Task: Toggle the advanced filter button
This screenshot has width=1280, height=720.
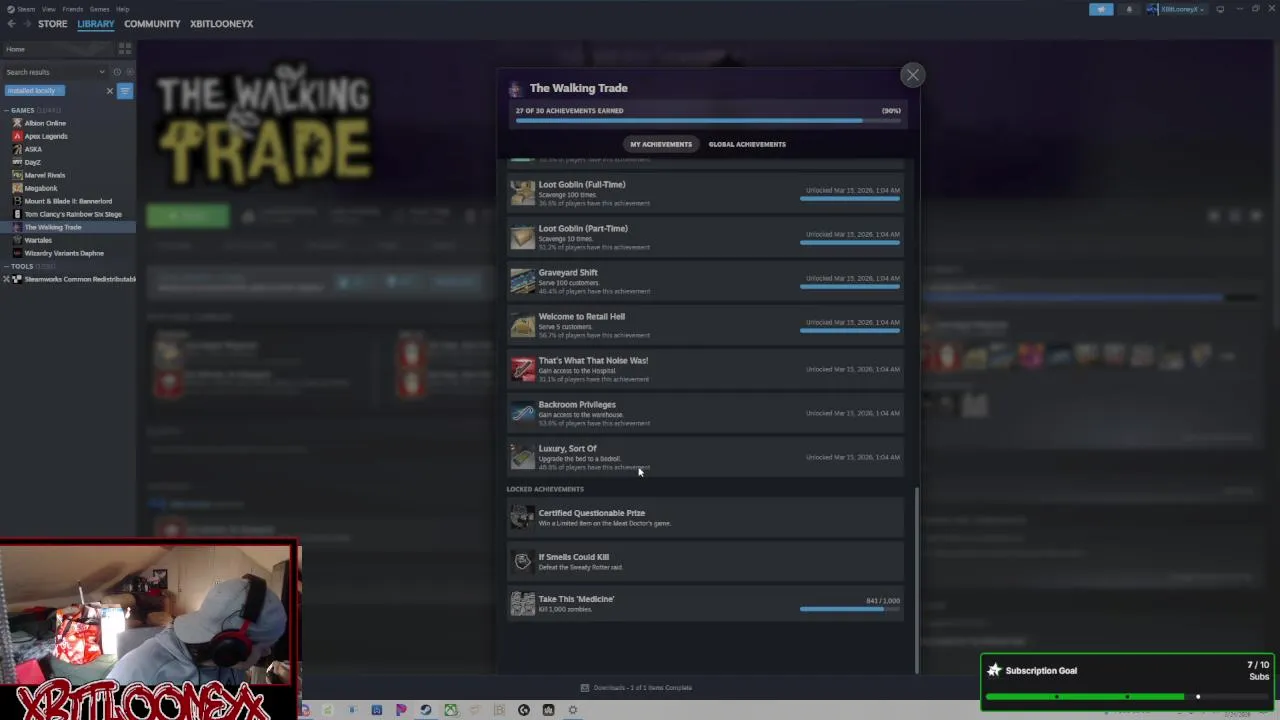Action: (x=125, y=91)
